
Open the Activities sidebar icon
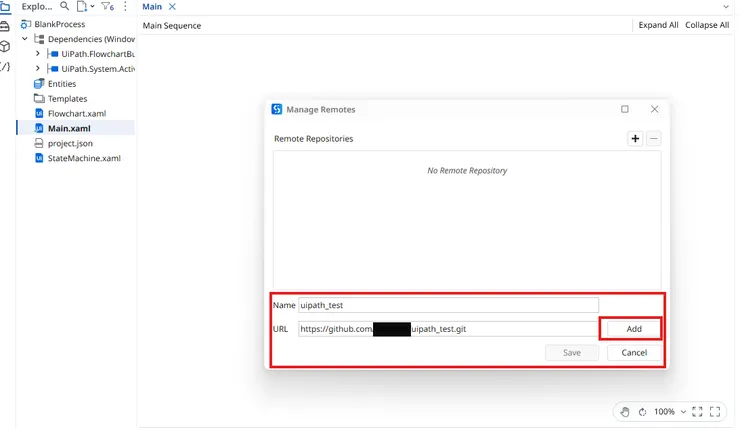click(5, 26)
